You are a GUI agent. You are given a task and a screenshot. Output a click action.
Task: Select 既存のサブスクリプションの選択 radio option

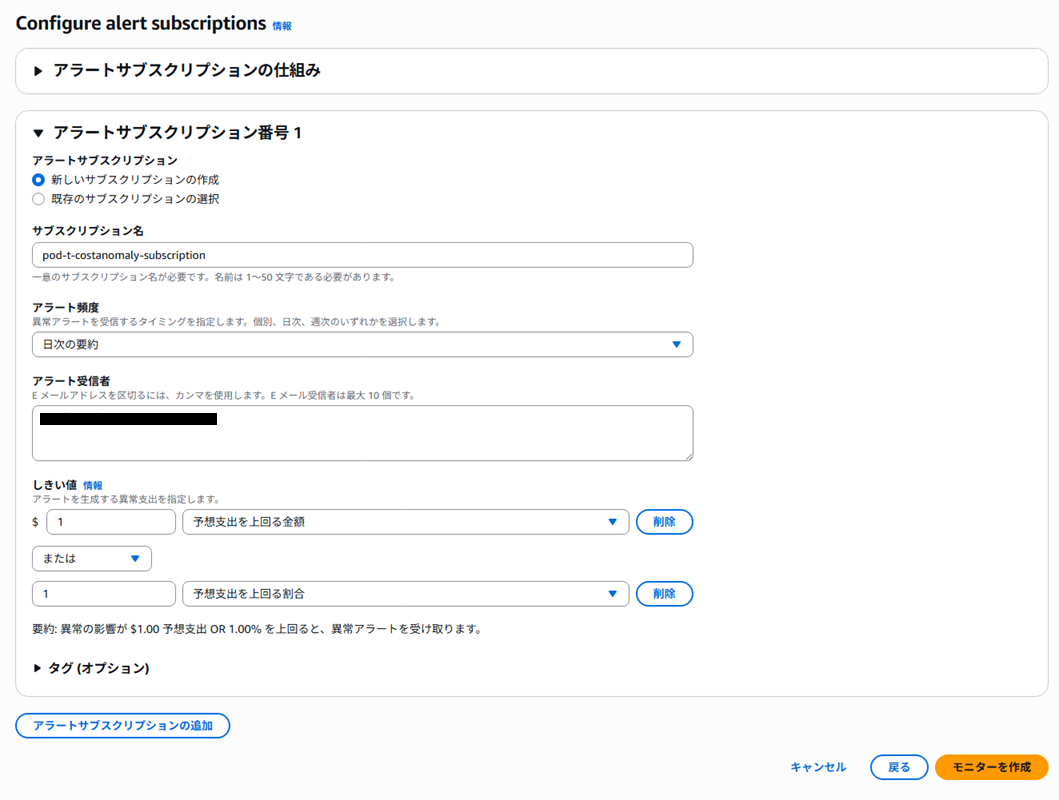[x=38, y=198]
